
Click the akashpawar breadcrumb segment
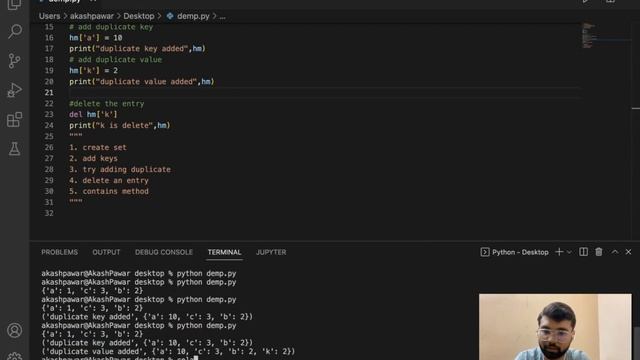tap(92, 16)
